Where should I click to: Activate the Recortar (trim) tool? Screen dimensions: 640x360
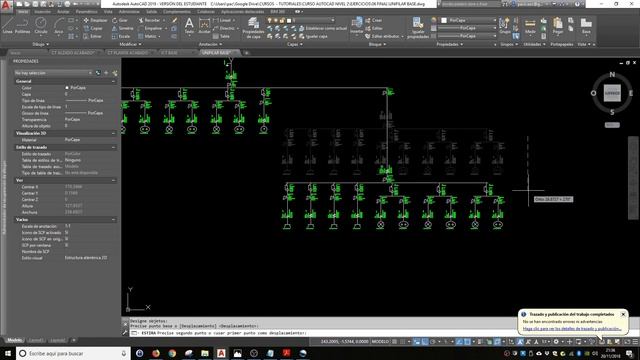point(149,20)
